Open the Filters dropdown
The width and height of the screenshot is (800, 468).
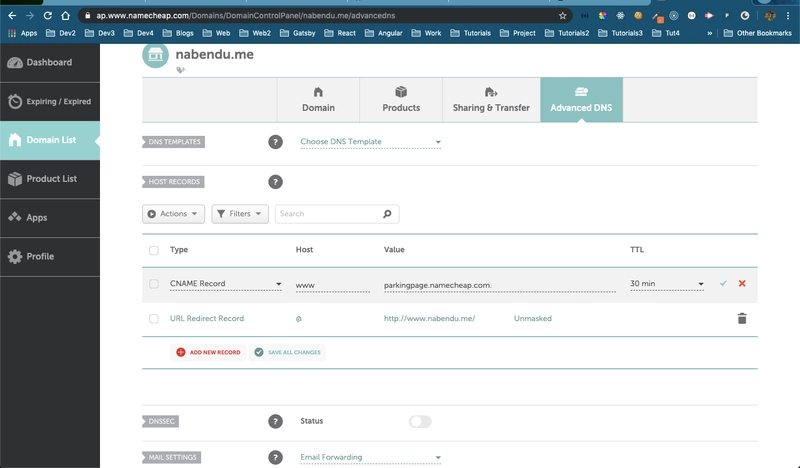(x=240, y=214)
